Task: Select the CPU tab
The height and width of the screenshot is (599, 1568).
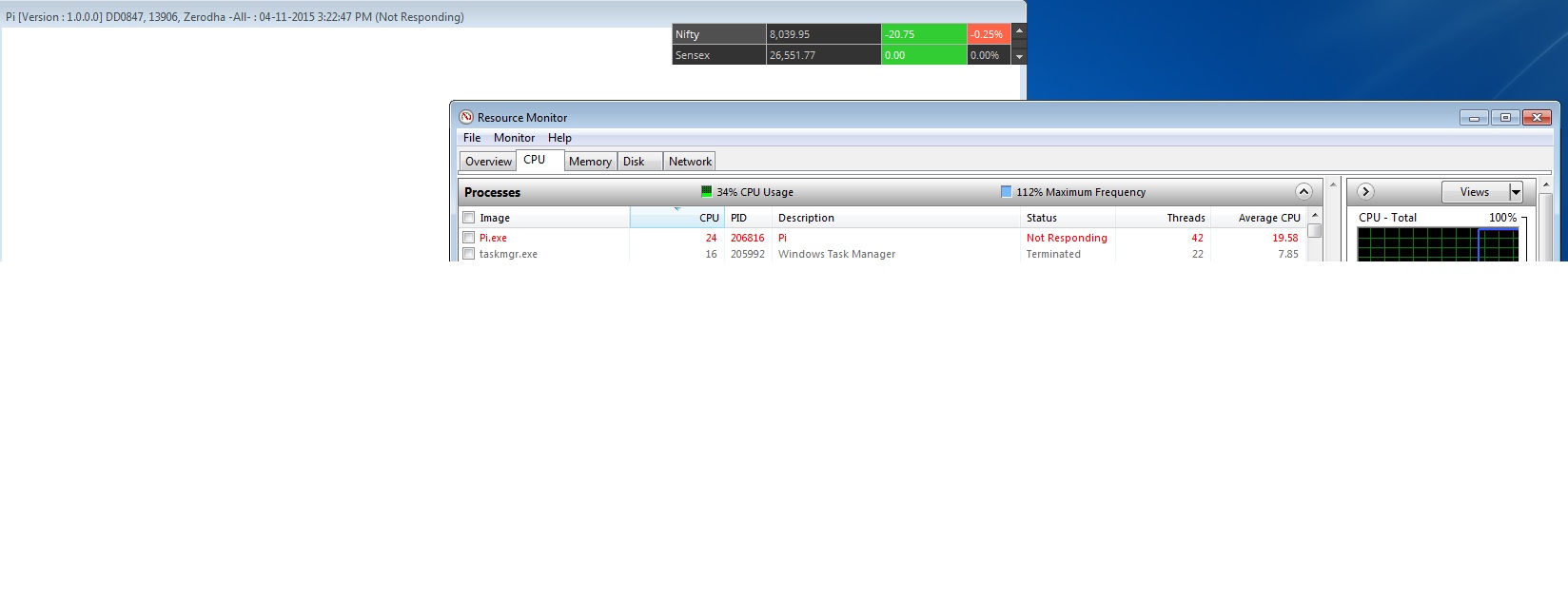Action: (539, 160)
